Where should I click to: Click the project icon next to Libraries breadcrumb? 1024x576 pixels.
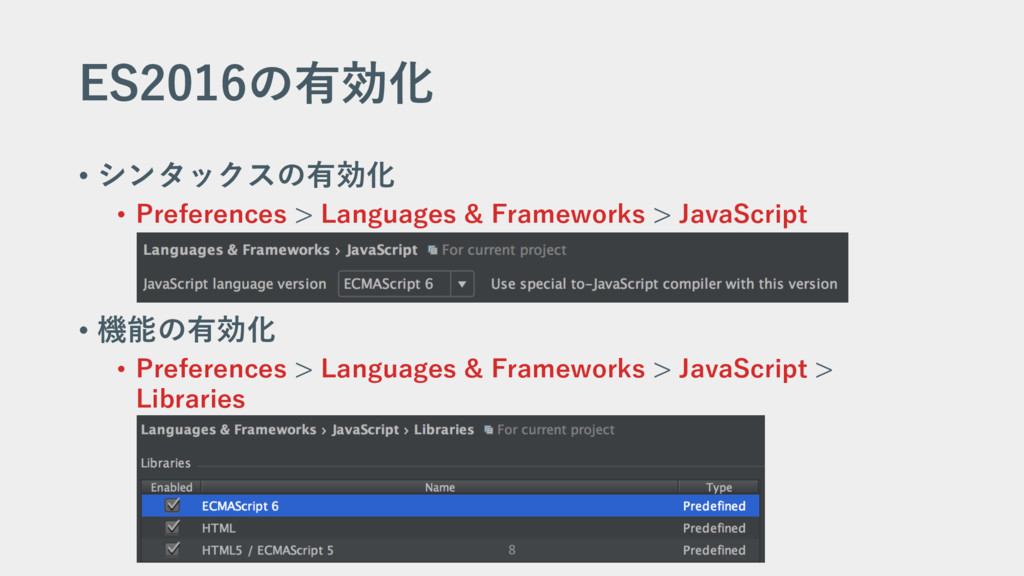pyautogui.click(x=488, y=430)
